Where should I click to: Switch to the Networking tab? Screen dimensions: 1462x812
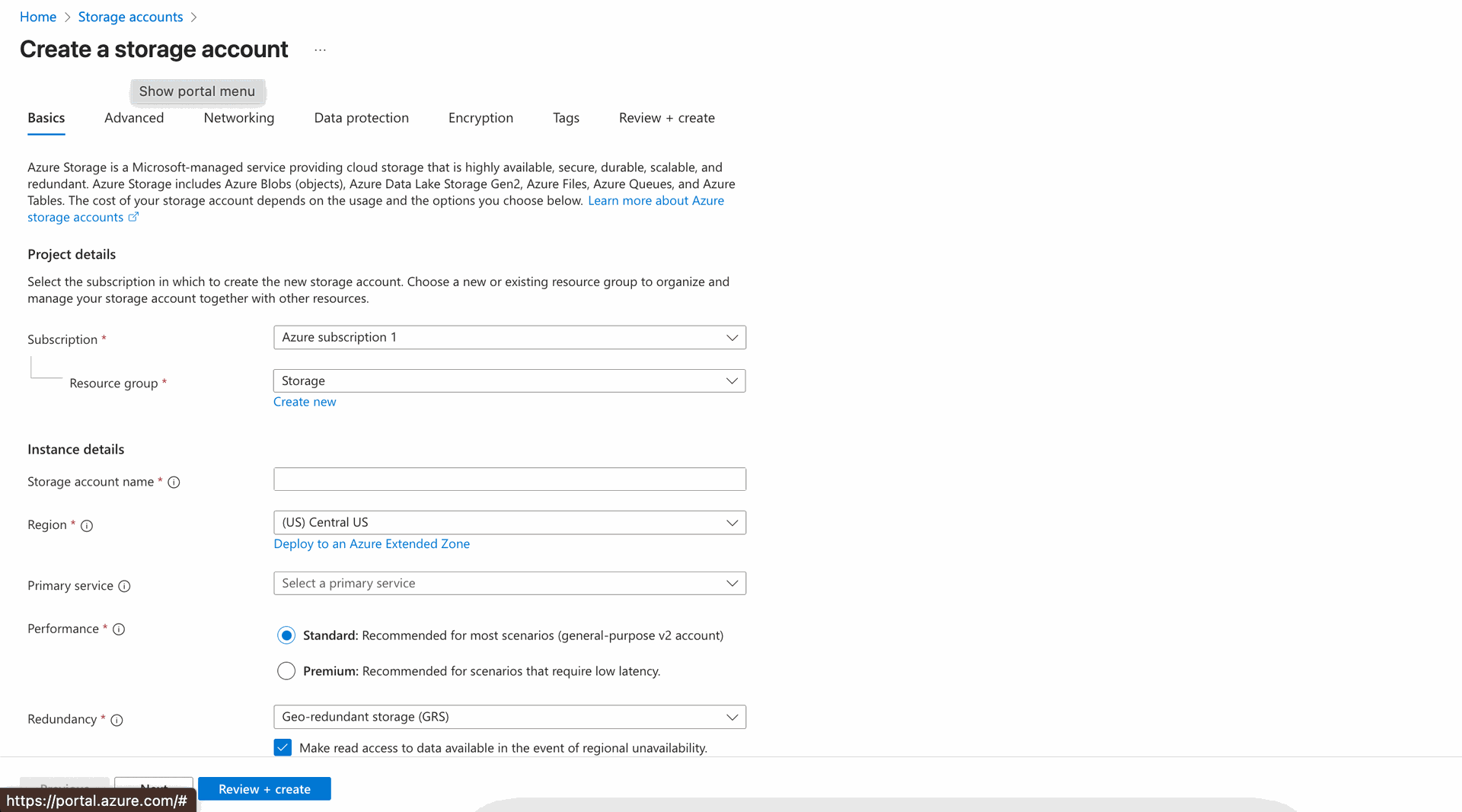coord(239,118)
